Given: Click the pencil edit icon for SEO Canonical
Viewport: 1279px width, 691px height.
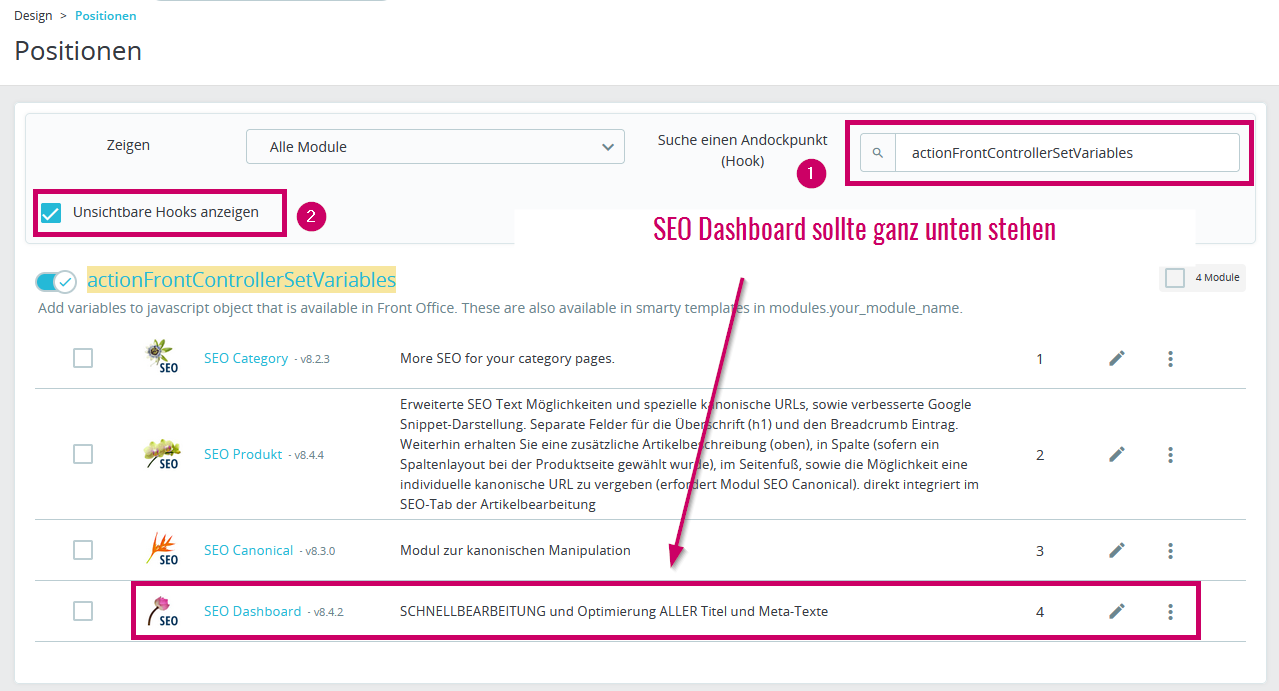Looking at the screenshot, I should click(1117, 550).
